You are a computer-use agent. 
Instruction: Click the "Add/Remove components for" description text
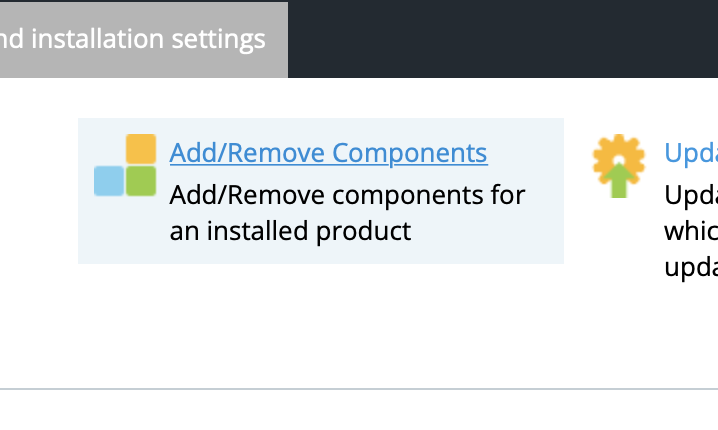(x=347, y=195)
